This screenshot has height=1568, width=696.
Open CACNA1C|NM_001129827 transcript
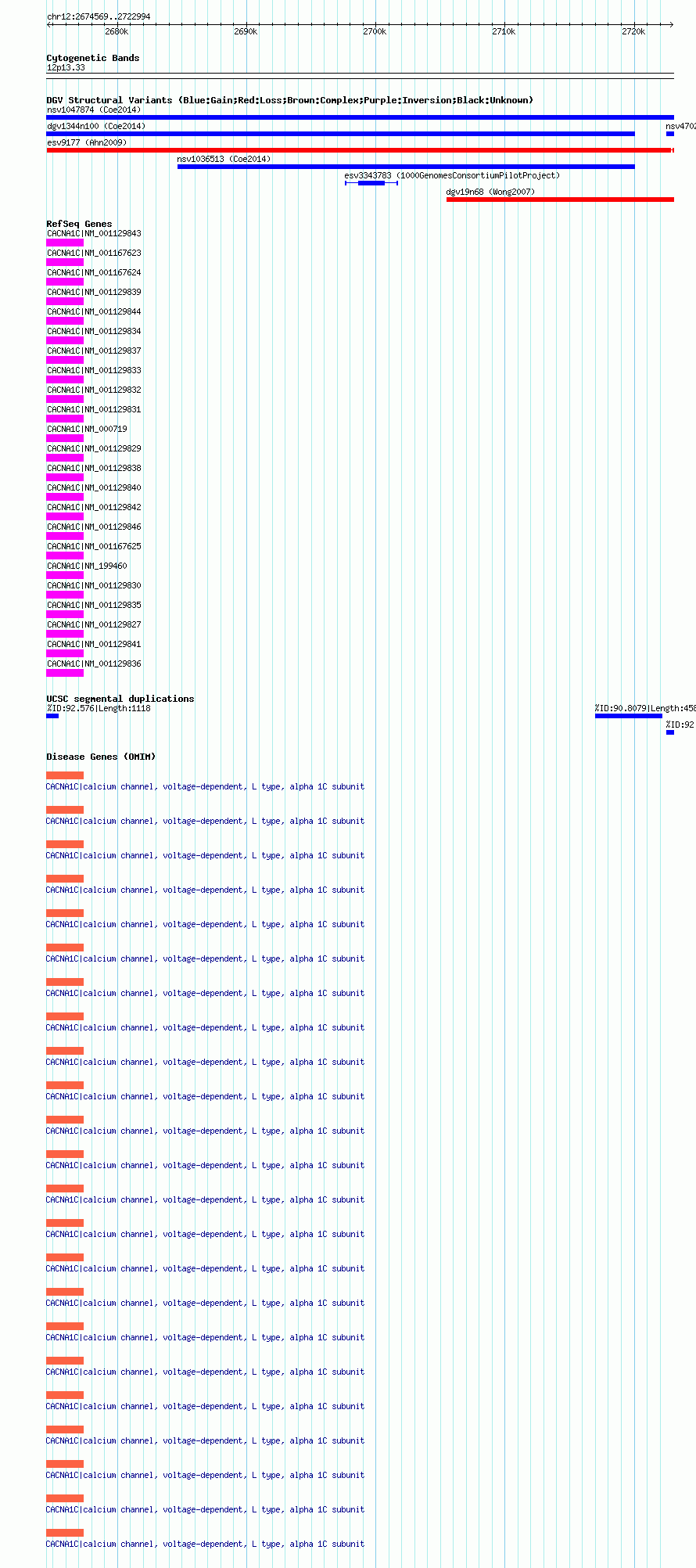(94, 624)
